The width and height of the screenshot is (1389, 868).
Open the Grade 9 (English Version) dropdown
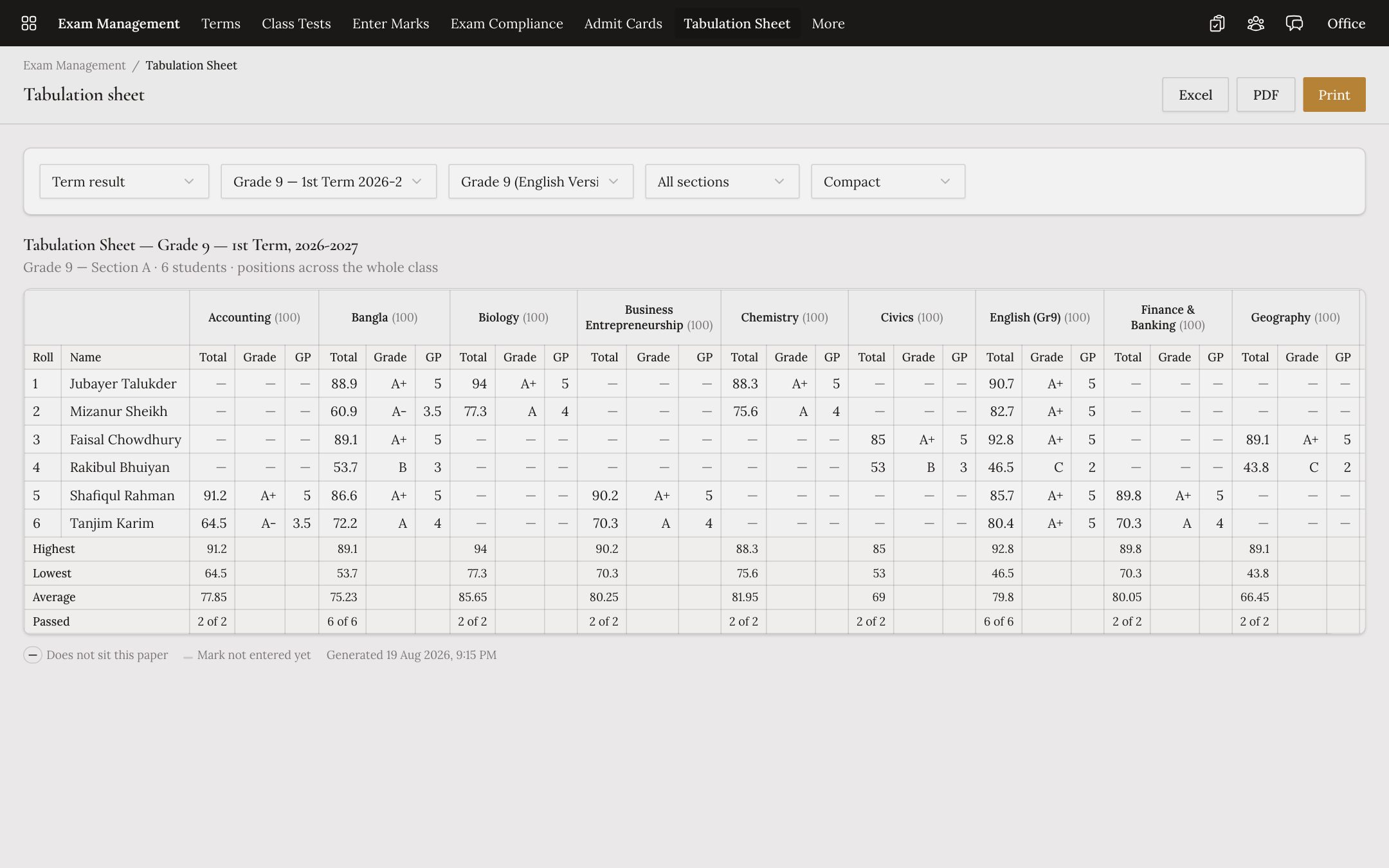541,181
